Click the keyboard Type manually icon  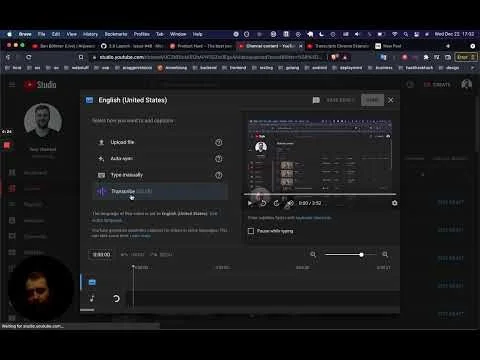[x=101, y=175]
